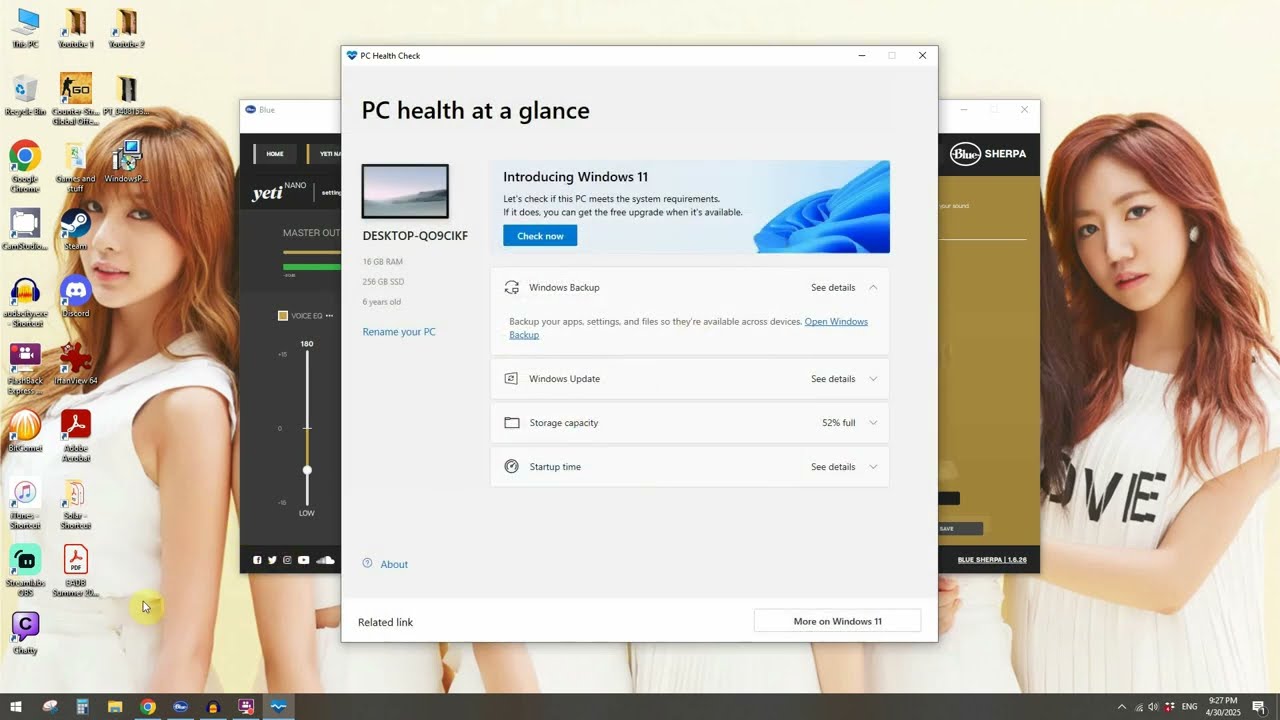Screen dimensions: 1280x720
Task: Click the 256 GB SSD text
Action: pos(383,282)
